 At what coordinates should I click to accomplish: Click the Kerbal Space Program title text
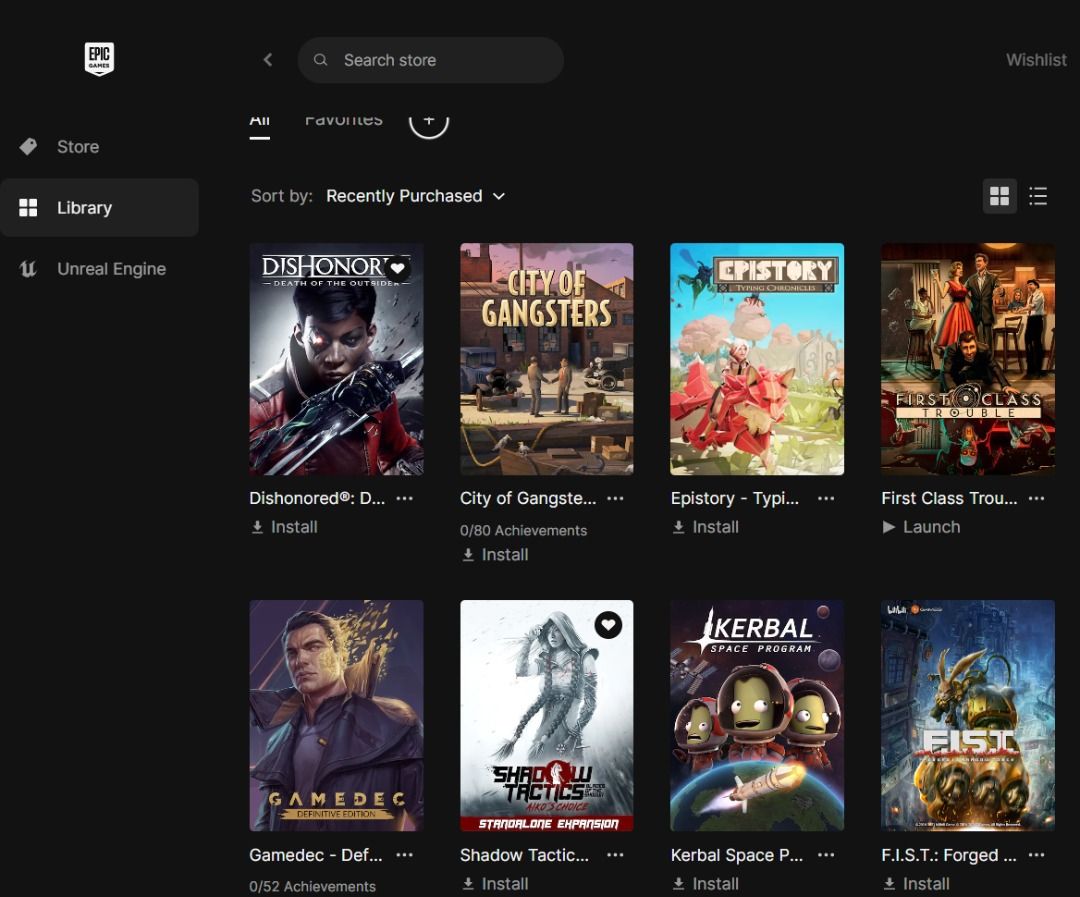click(x=737, y=855)
